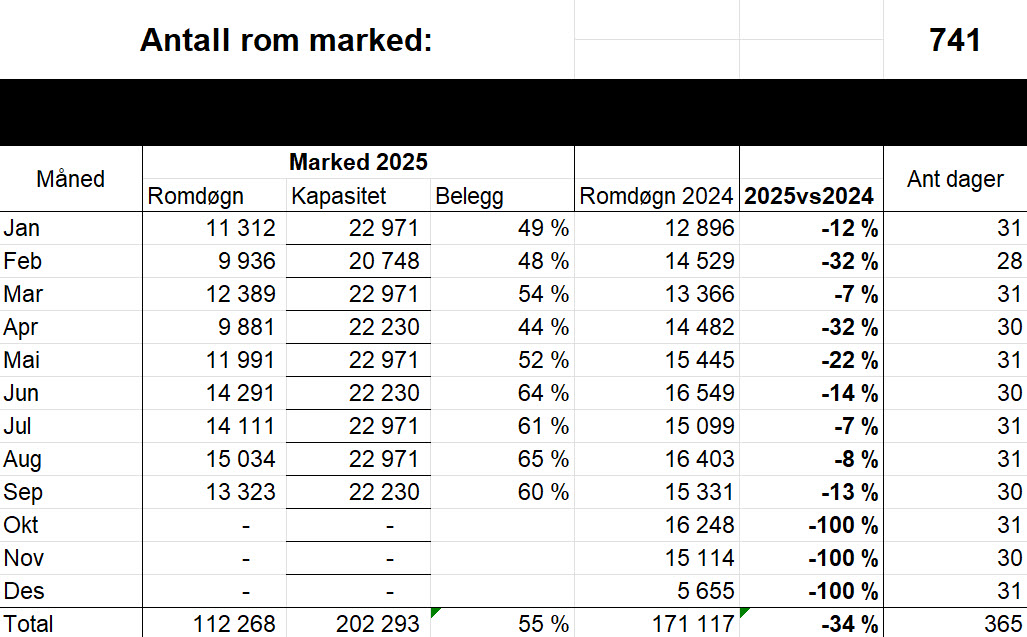This screenshot has width=1027, height=637.
Task: Select the cell showing 741
Action: (x=954, y=40)
